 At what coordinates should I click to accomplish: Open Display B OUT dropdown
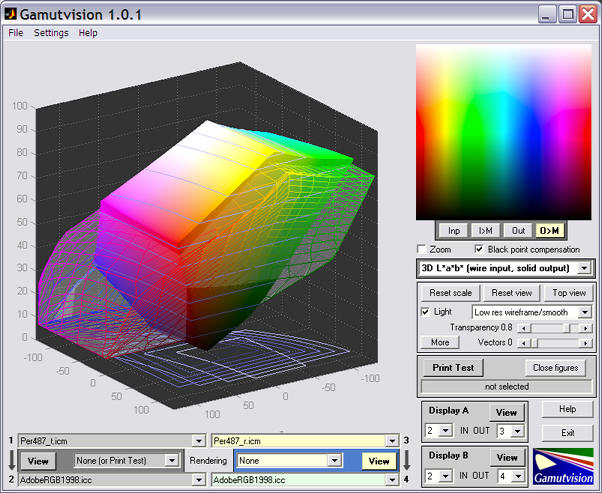pyautogui.click(x=517, y=476)
